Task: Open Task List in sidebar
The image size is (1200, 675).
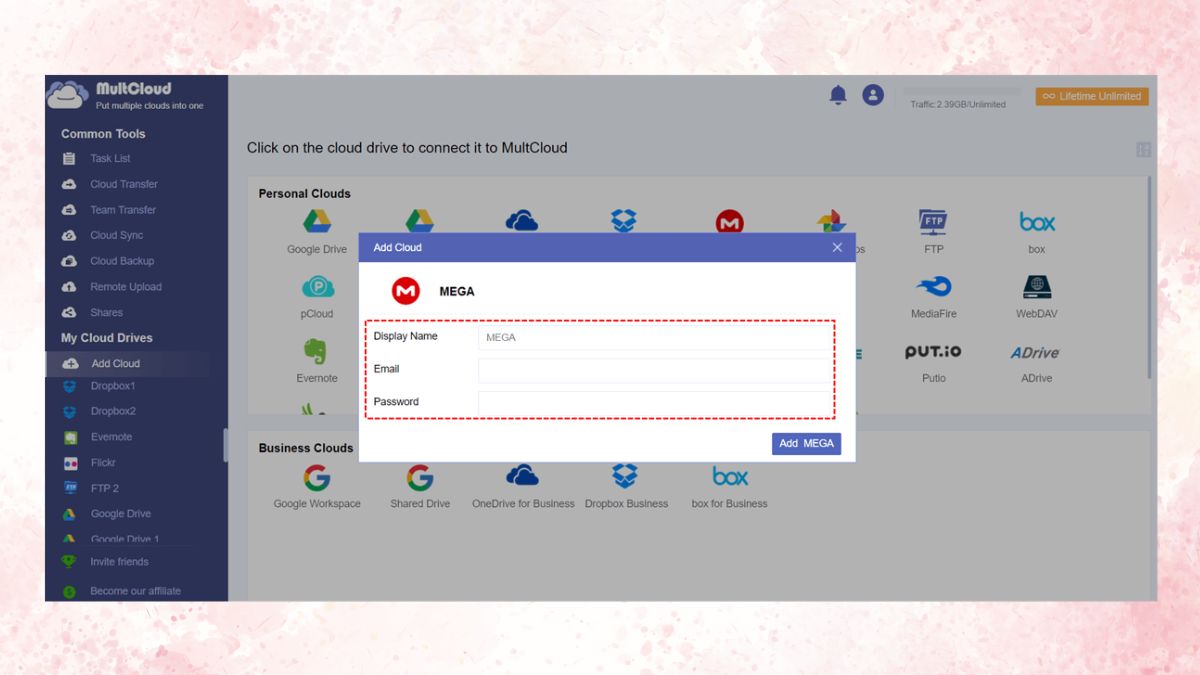Action: point(110,158)
